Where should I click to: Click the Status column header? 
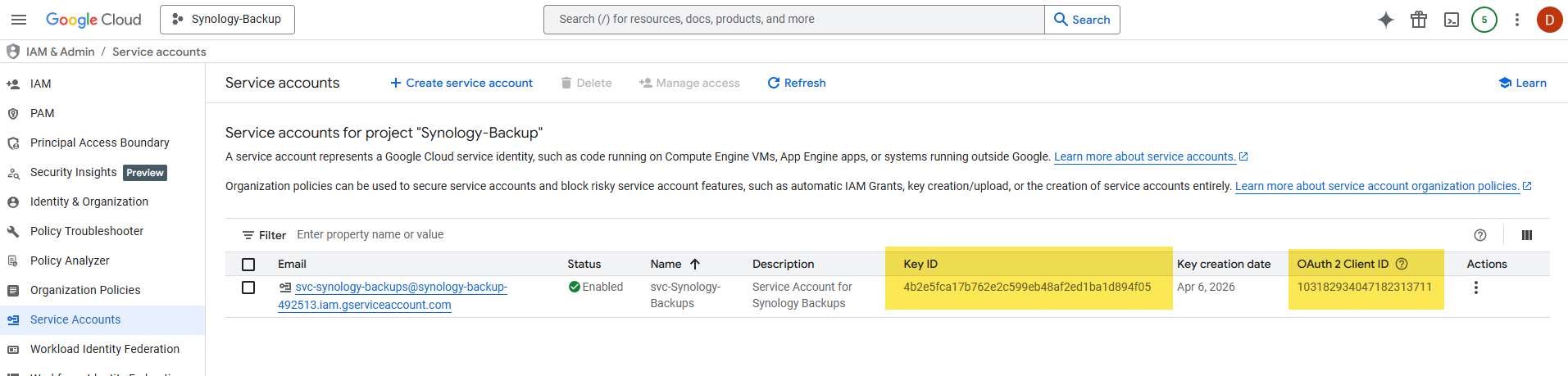[584, 264]
